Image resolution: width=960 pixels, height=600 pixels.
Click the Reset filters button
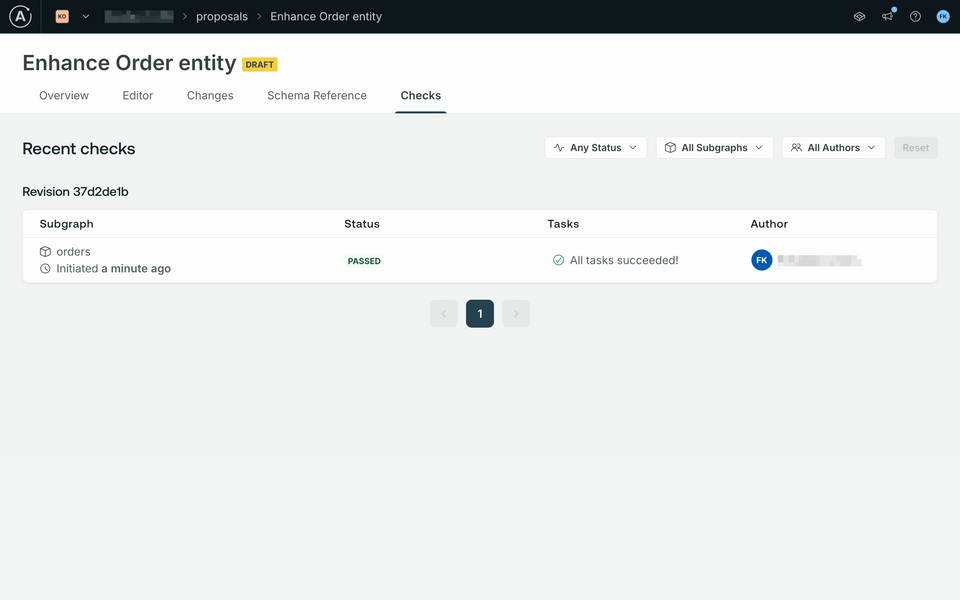(916, 148)
